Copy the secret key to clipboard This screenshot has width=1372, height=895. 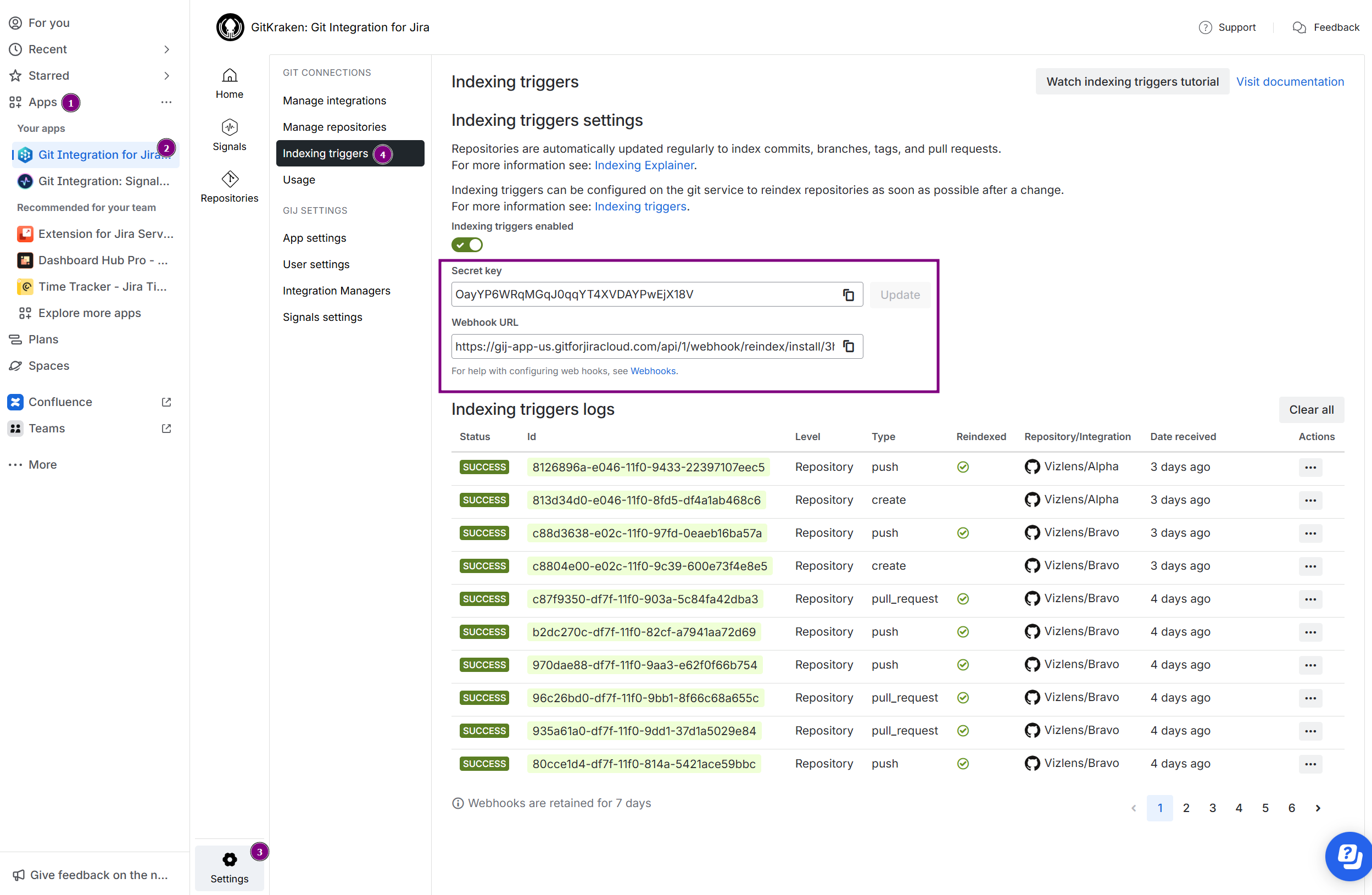pyautogui.click(x=848, y=294)
